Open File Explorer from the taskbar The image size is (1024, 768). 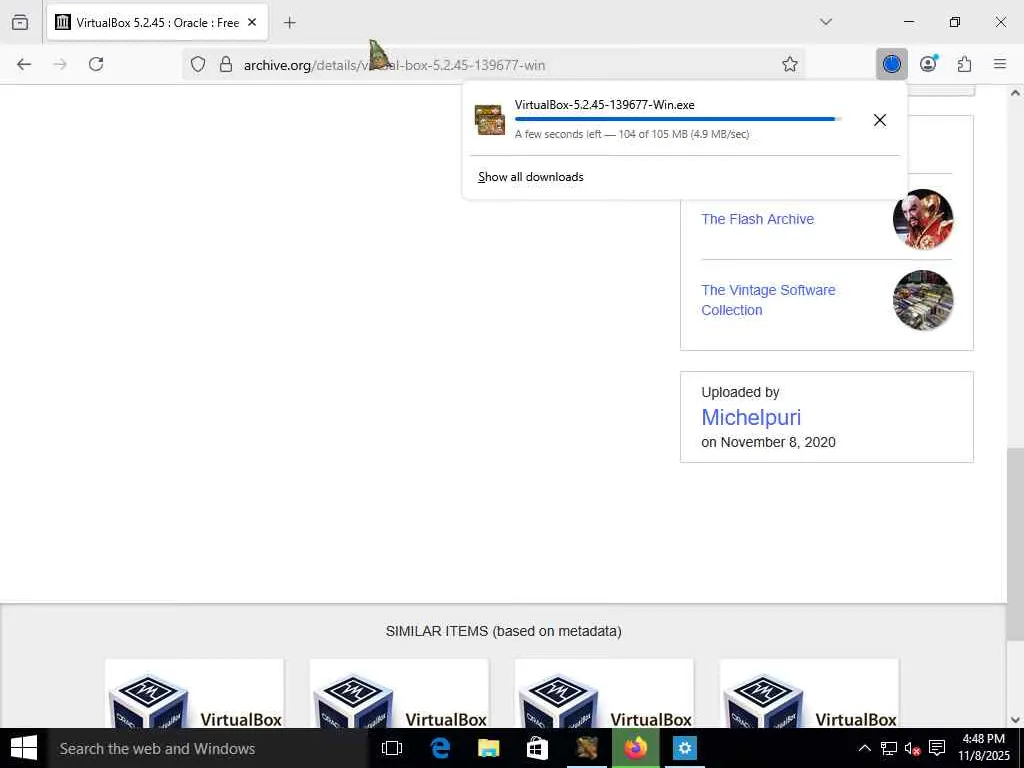[x=488, y=748]
